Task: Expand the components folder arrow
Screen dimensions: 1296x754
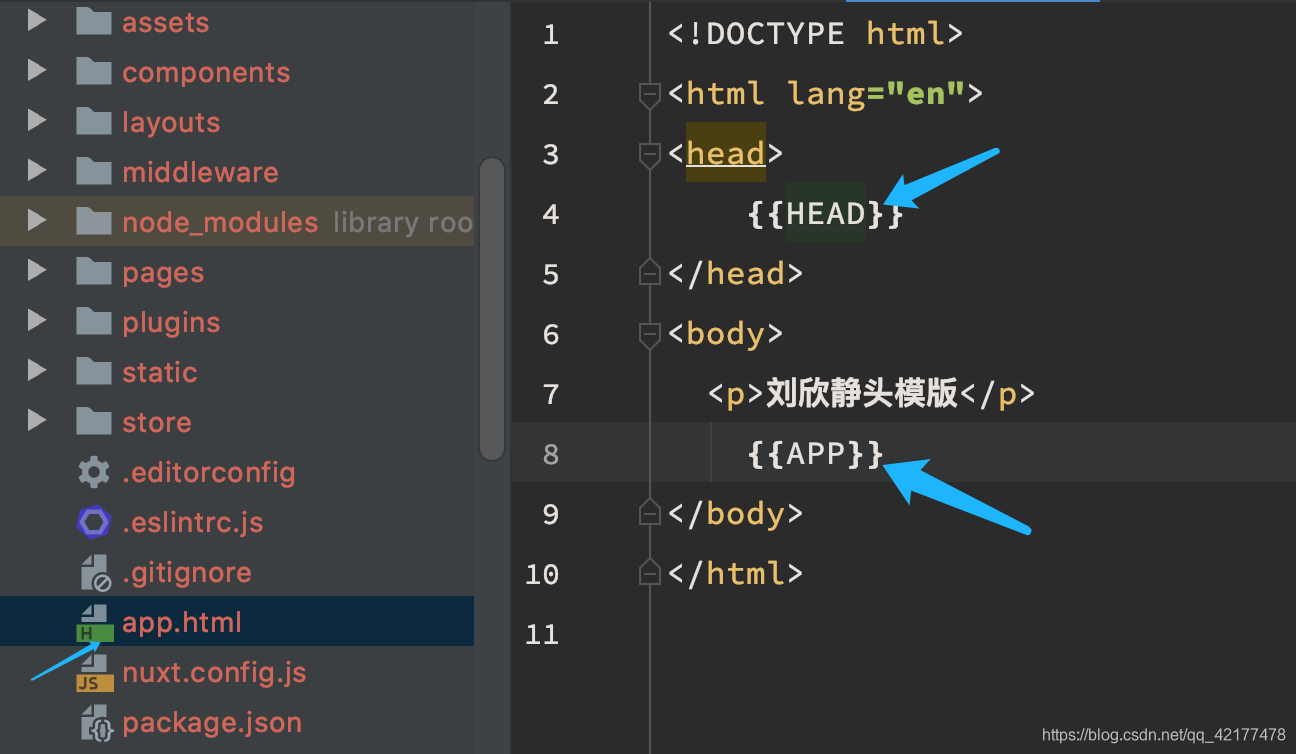Action: [x=37, y=70]
